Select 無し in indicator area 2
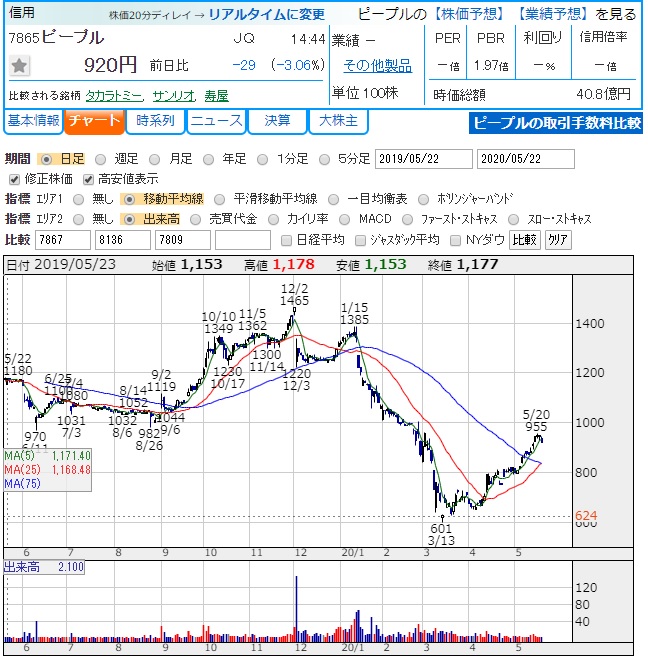The image size is (648, 656). [x=78, y=220]
